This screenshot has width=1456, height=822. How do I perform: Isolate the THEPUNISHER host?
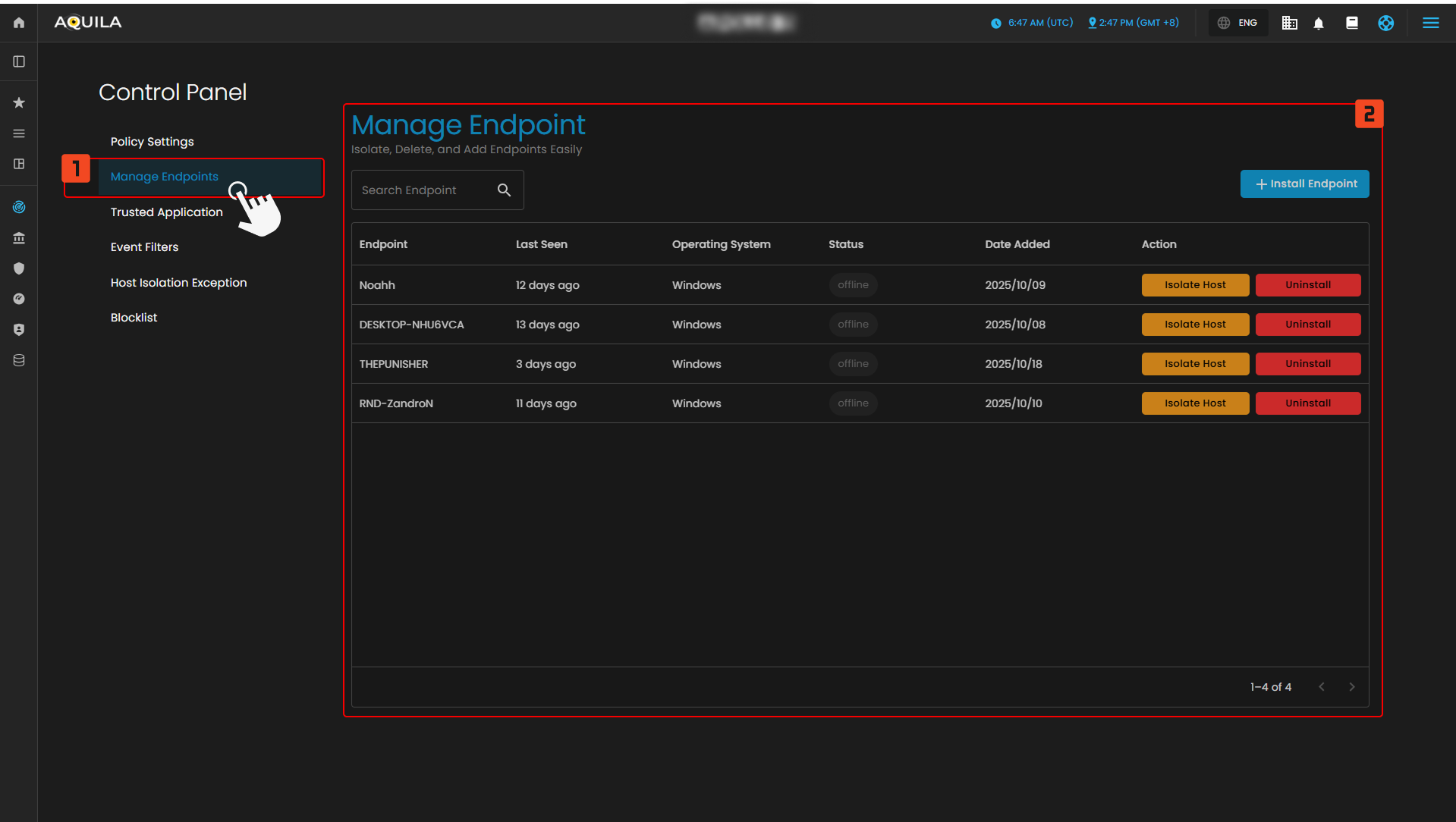[1195, 364]
